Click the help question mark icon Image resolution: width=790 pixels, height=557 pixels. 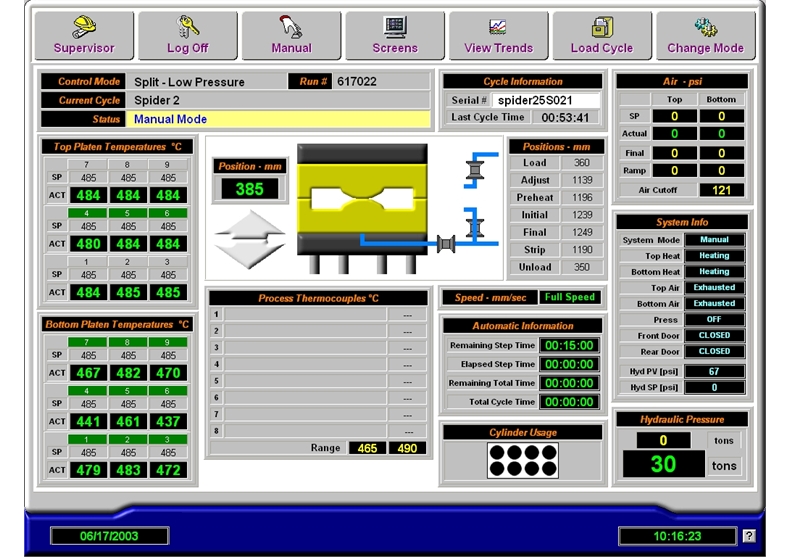point(749,536)
